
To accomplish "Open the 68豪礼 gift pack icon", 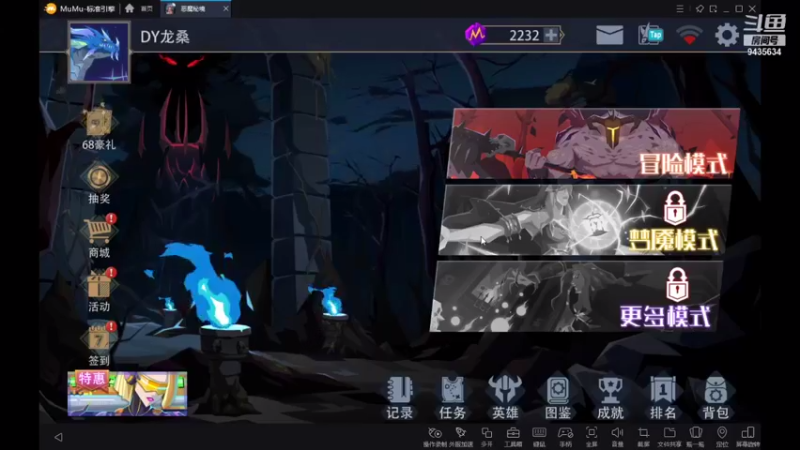I will click(98, 128).
